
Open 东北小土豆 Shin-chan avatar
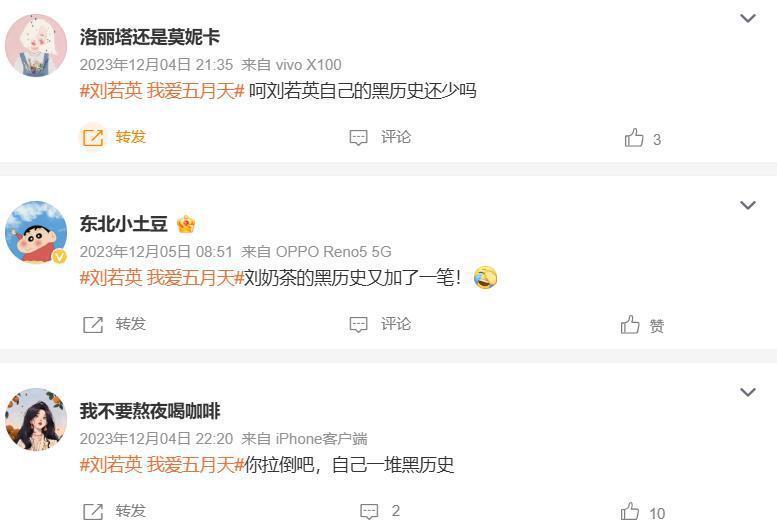36,232
